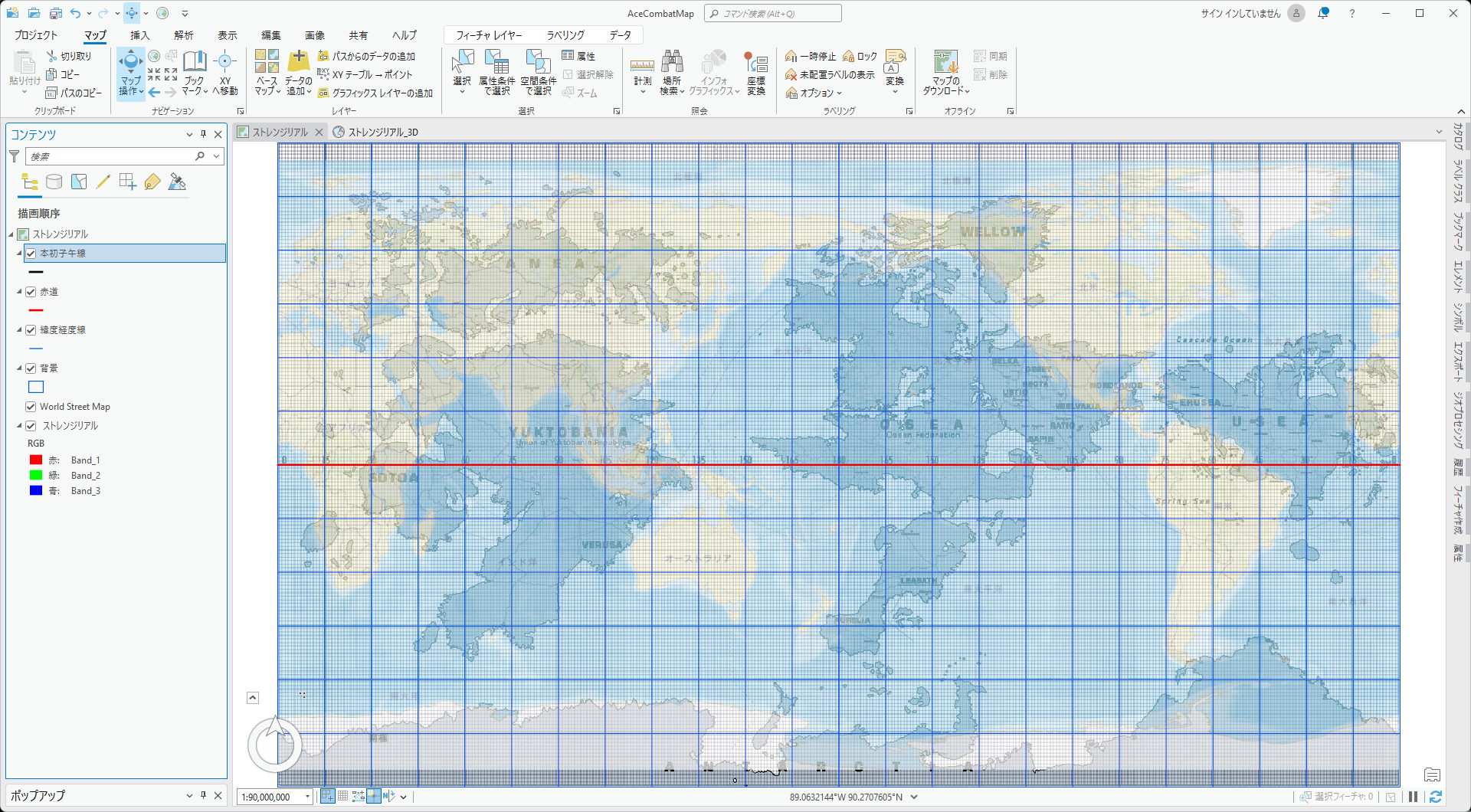Toggle the grid button in status bar

pos(343,797)
